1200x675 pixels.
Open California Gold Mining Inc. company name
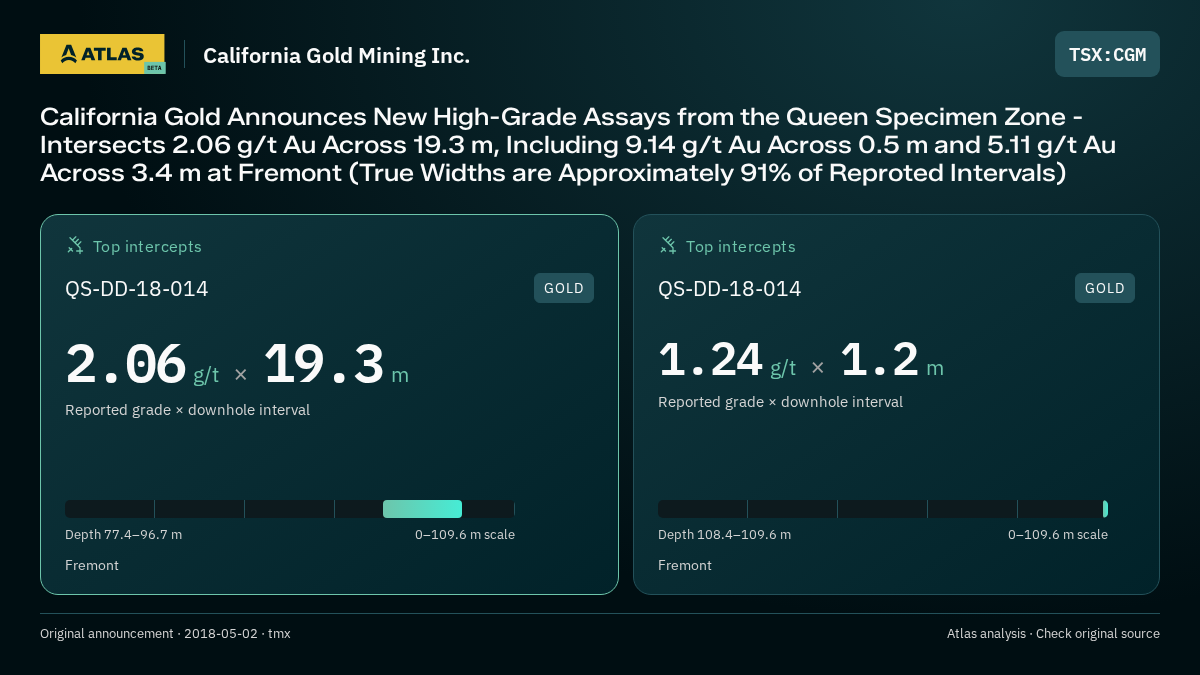coord(336,56)
